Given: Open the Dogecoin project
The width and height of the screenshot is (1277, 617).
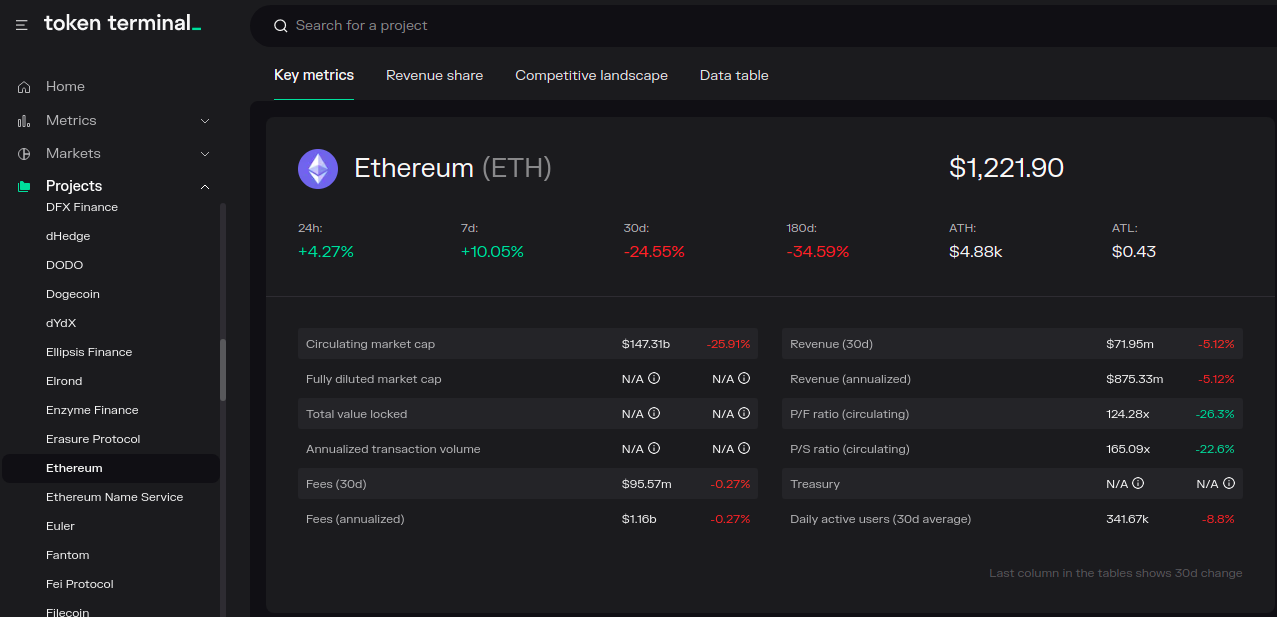Looking at the screenshot, I should [x=73, y=294].
